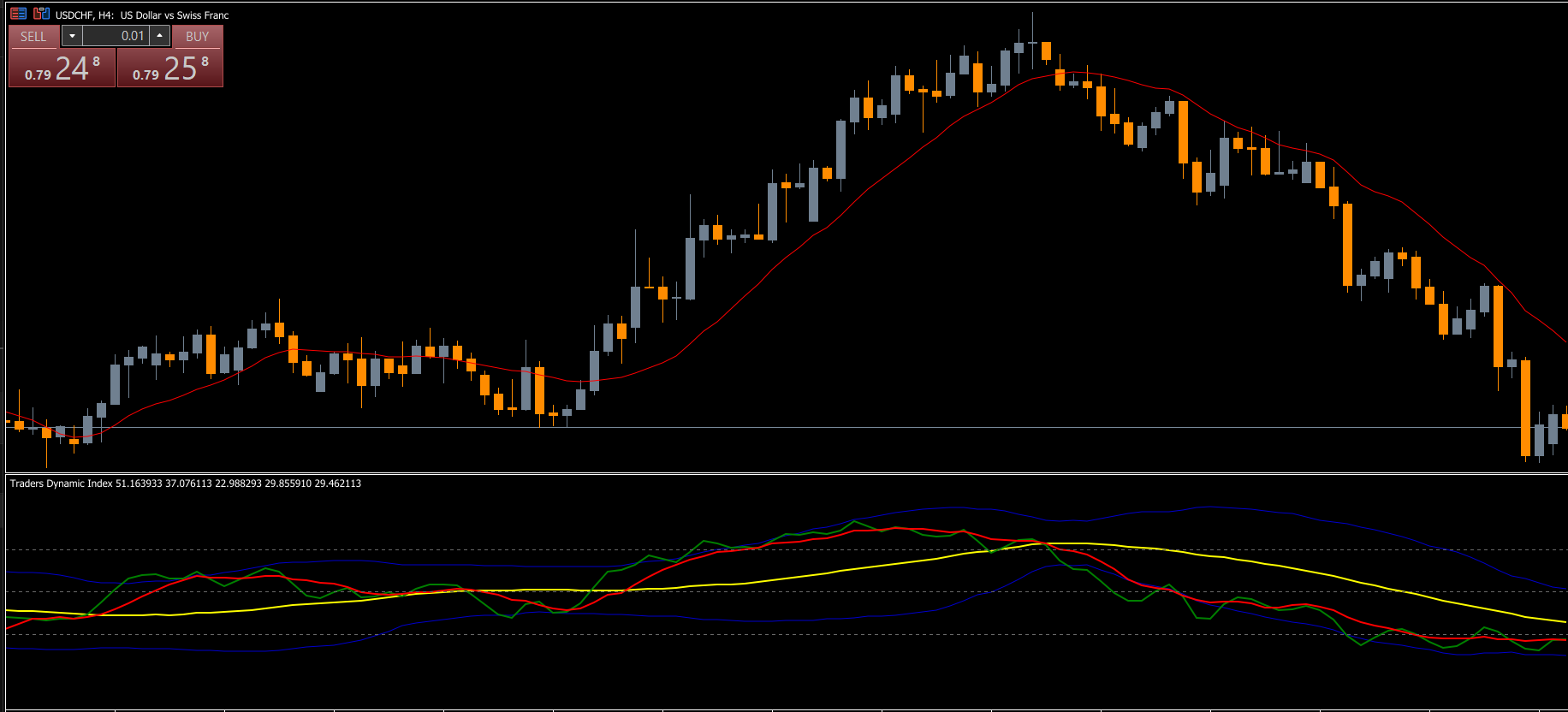Screen dimensions: 1568x712
Task: Click the BUY button label
Action: point(197,36)
